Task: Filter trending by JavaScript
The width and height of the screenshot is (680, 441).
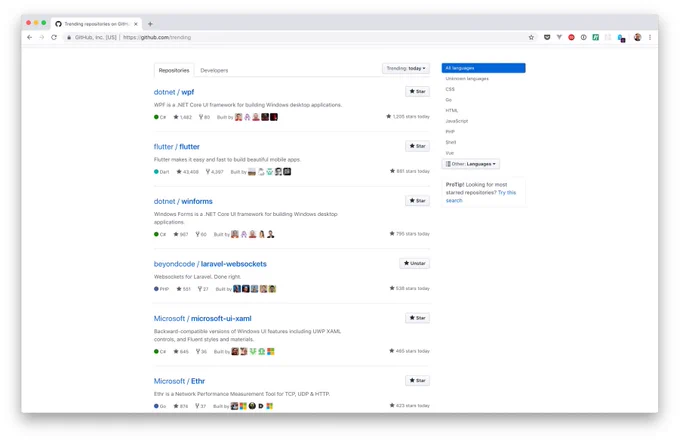Action: 457,121
